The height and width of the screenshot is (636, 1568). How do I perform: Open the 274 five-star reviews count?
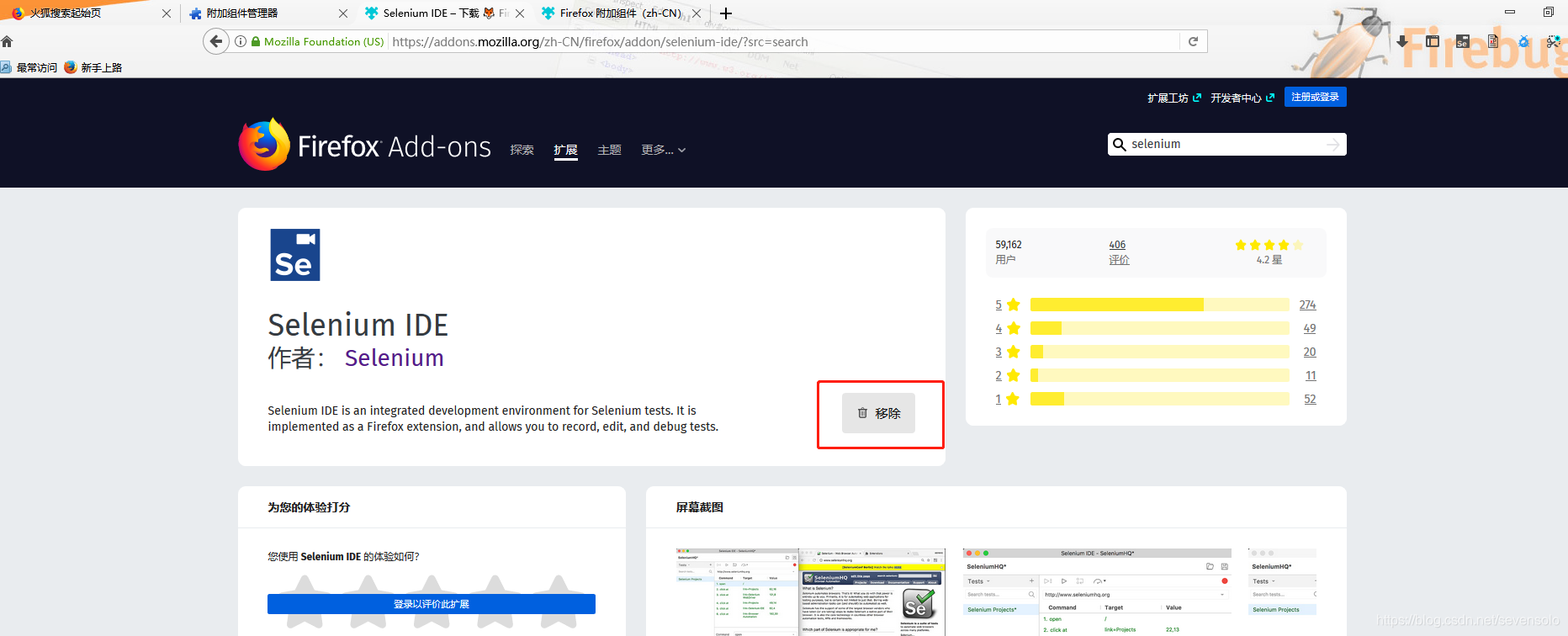click(1307, 305)
